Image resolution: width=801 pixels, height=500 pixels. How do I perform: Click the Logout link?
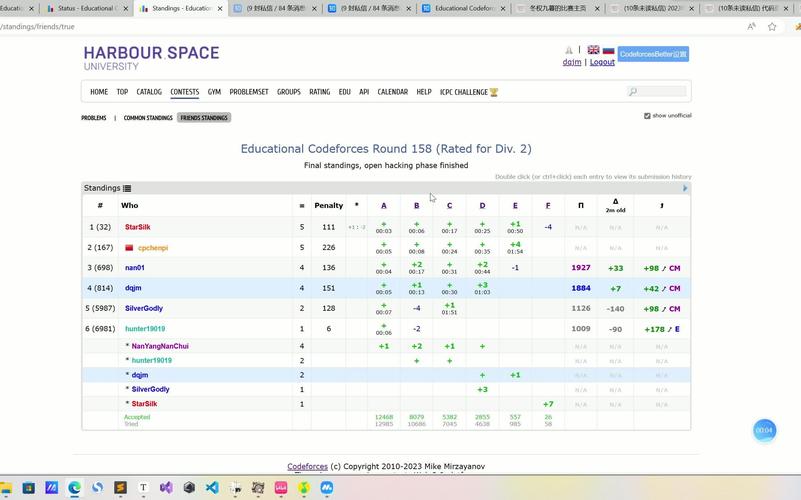click(602, 62)
